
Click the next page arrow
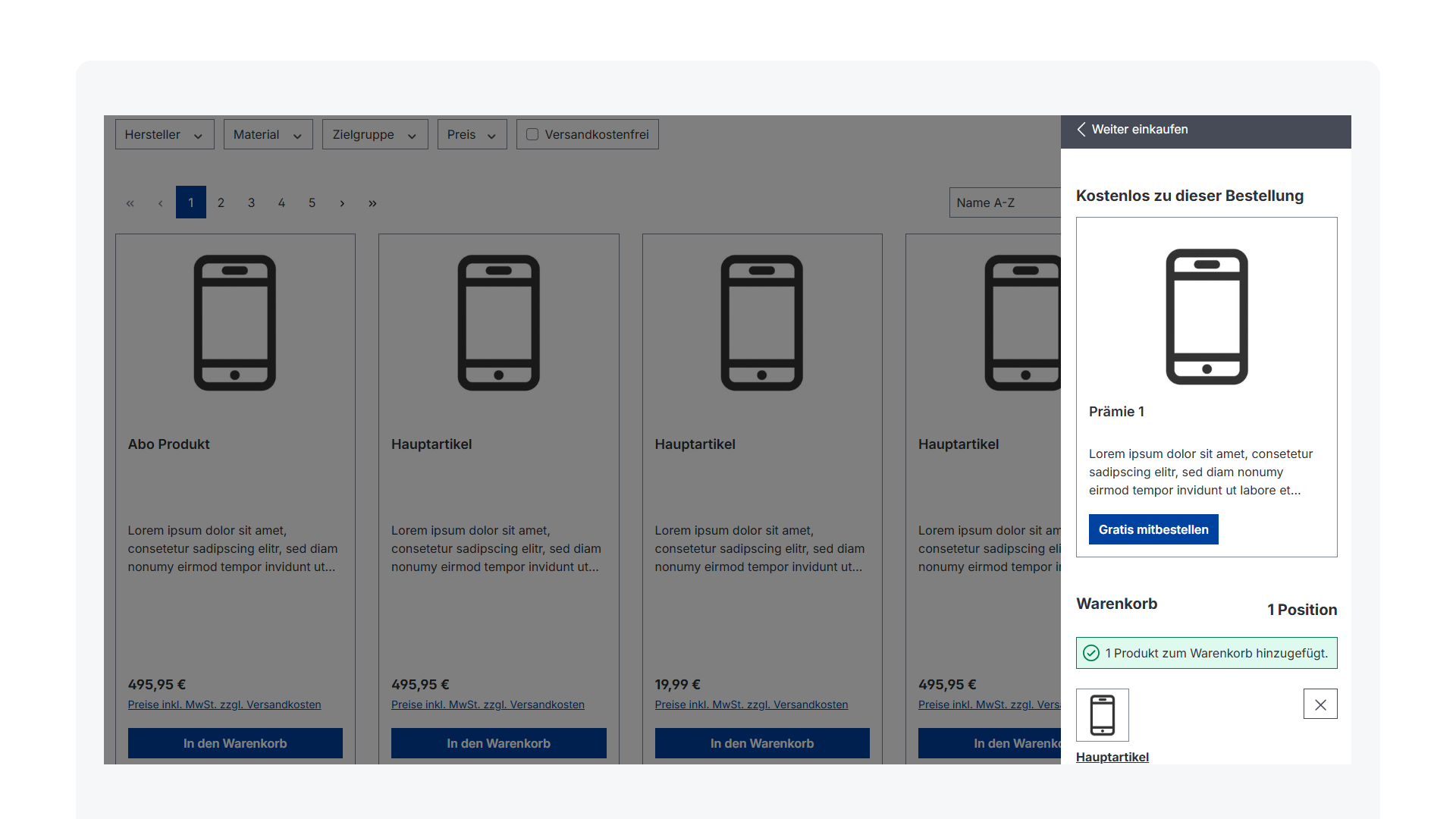[342, 203]
